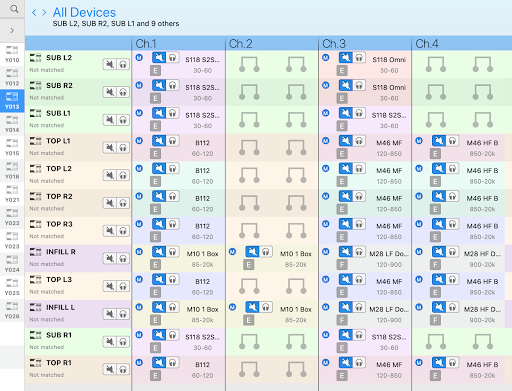Image resolution: width=512 pixels, height=391 pixels.
Task: Toggle Ch.1 mute on the TOP L1 row
Action: 159,141
